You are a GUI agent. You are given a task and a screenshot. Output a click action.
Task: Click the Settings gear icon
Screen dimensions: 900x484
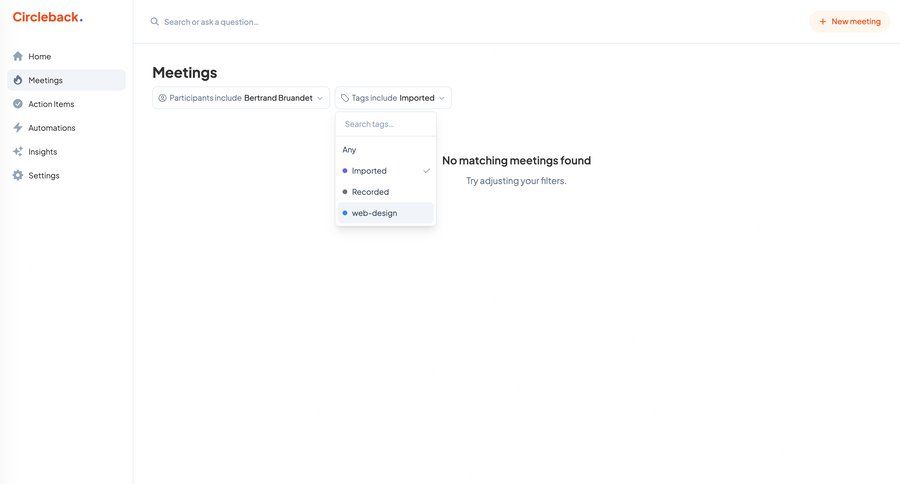[18, 176]
